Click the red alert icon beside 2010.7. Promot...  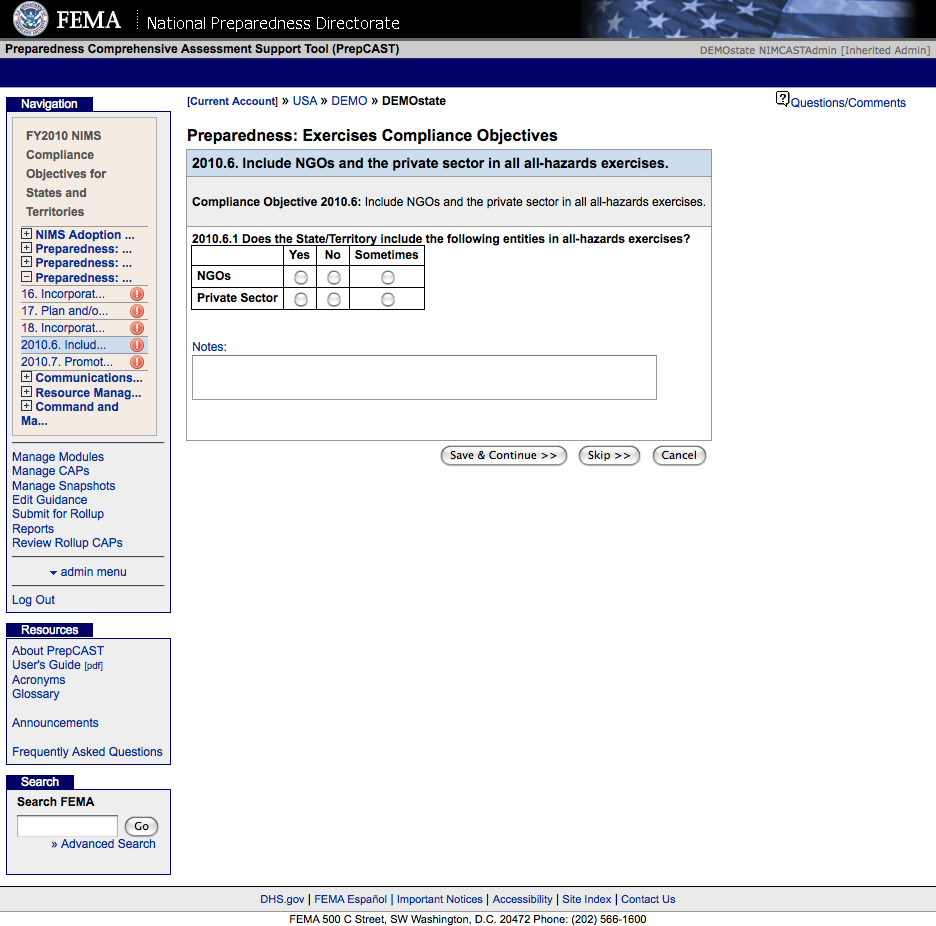coord(137,362)
